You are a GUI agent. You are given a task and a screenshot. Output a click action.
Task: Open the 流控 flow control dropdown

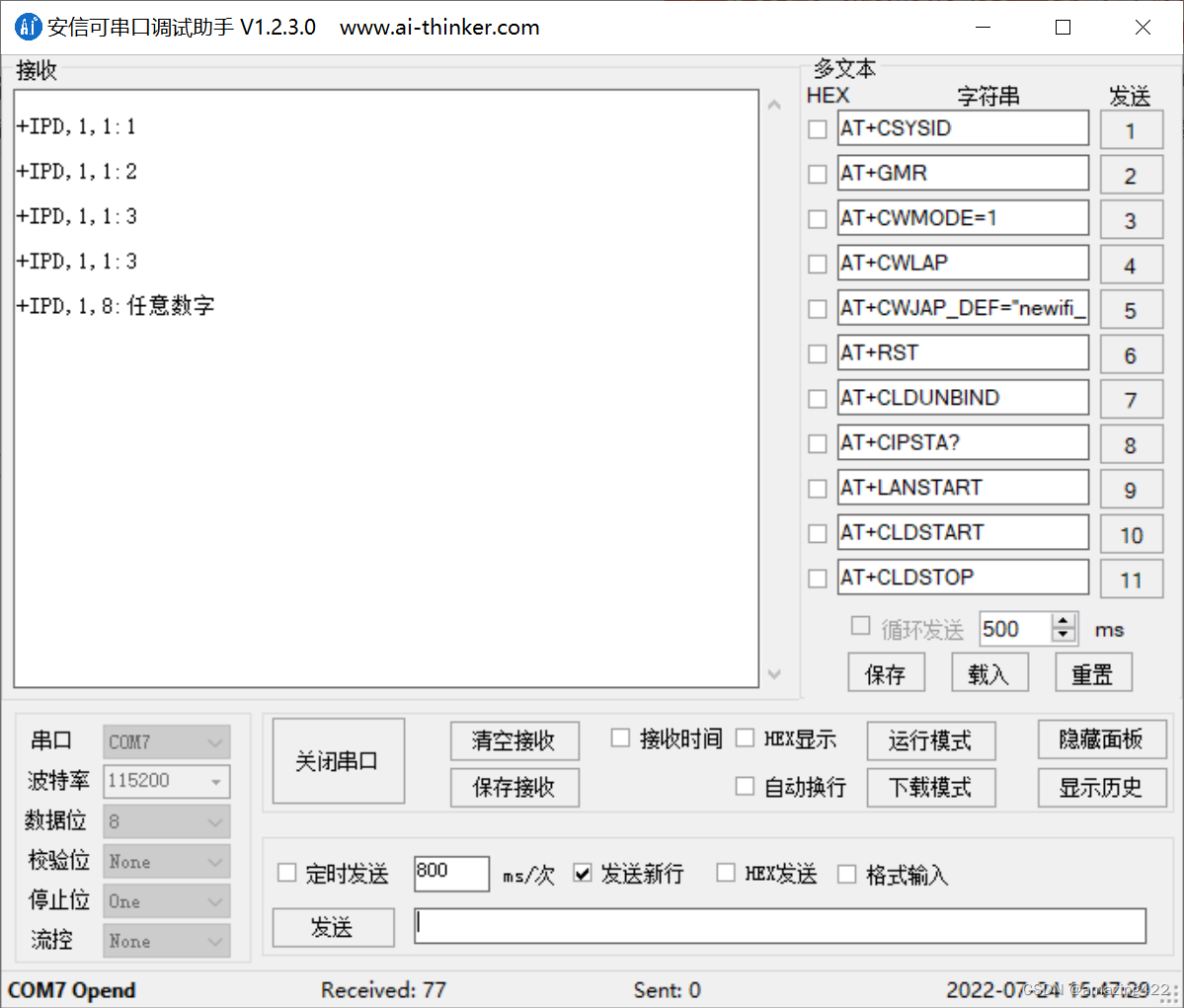[166, 942]
